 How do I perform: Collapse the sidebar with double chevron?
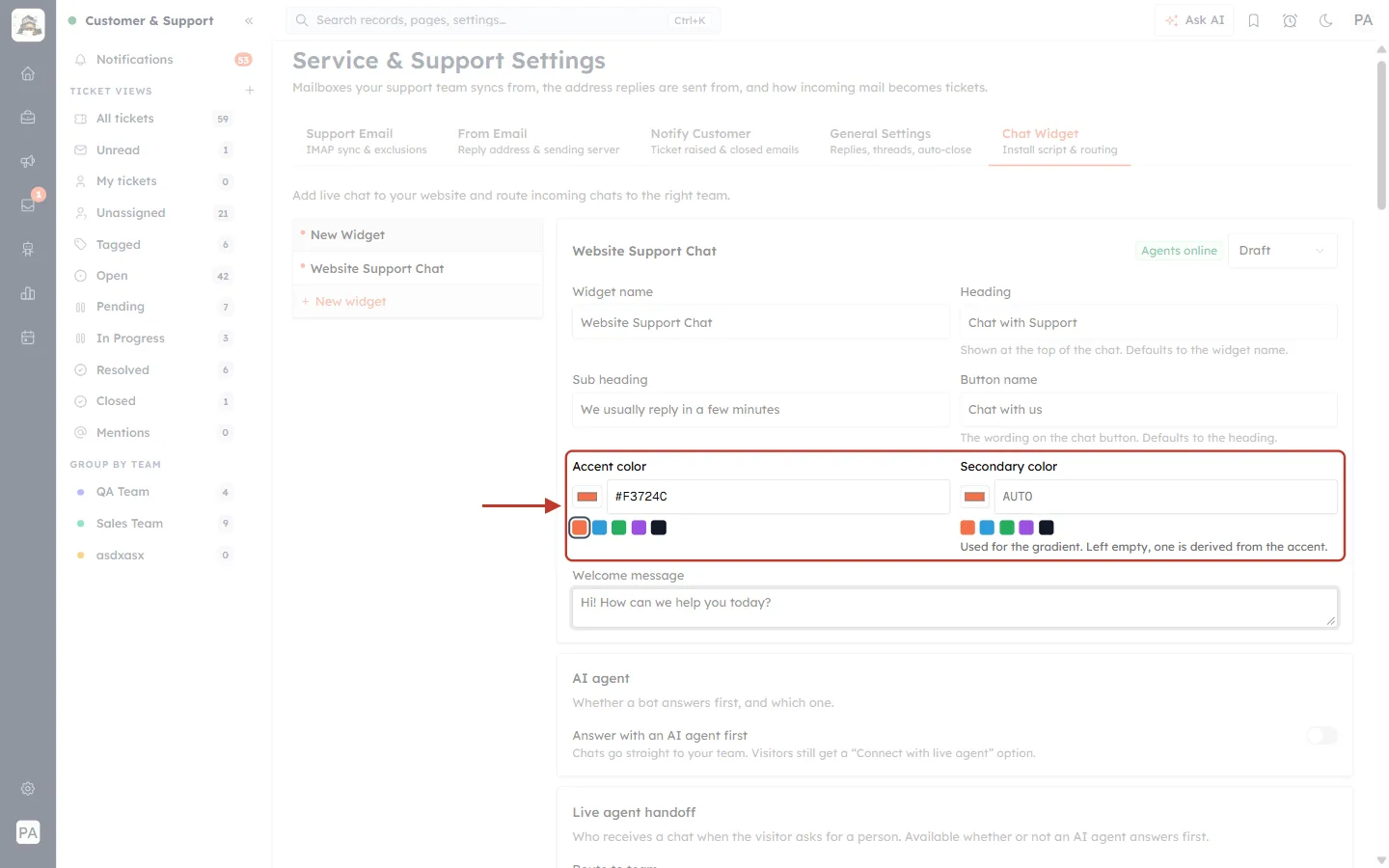[x=249, y=20]
